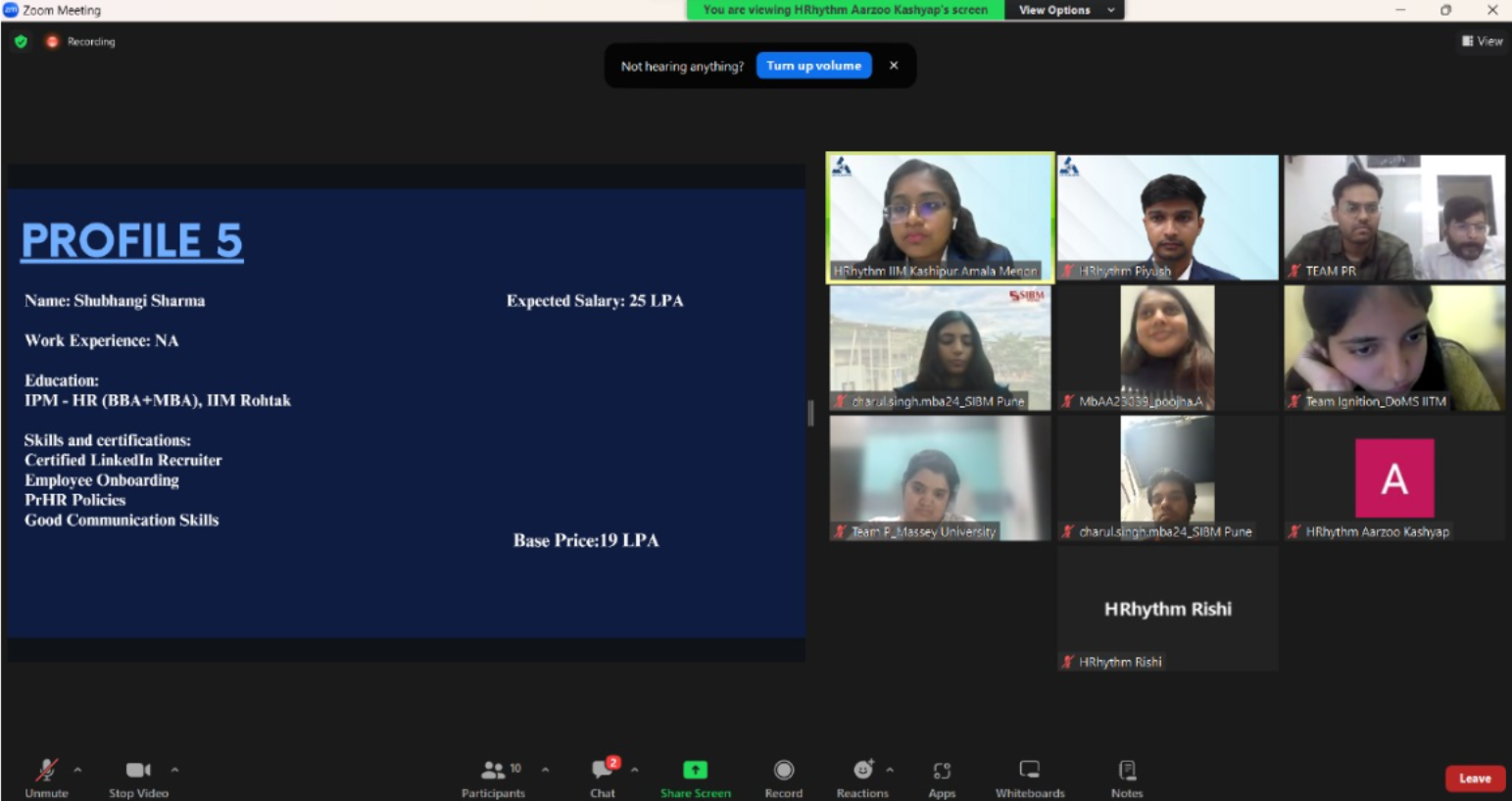Start recording with the Record button
This screenshot has width=1512, height=801.
pos(783,777)
